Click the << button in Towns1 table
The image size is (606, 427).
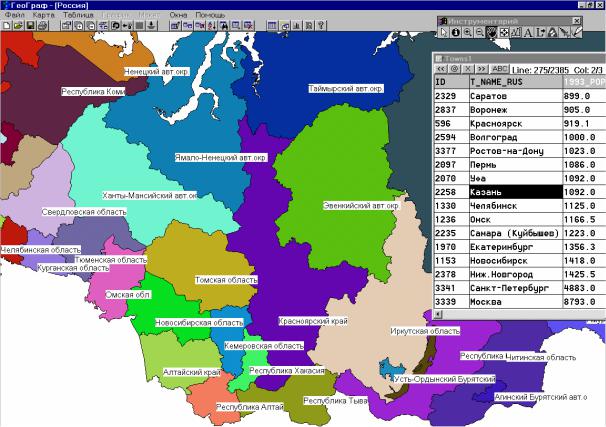pyautogui.click(x=441, y=69)
